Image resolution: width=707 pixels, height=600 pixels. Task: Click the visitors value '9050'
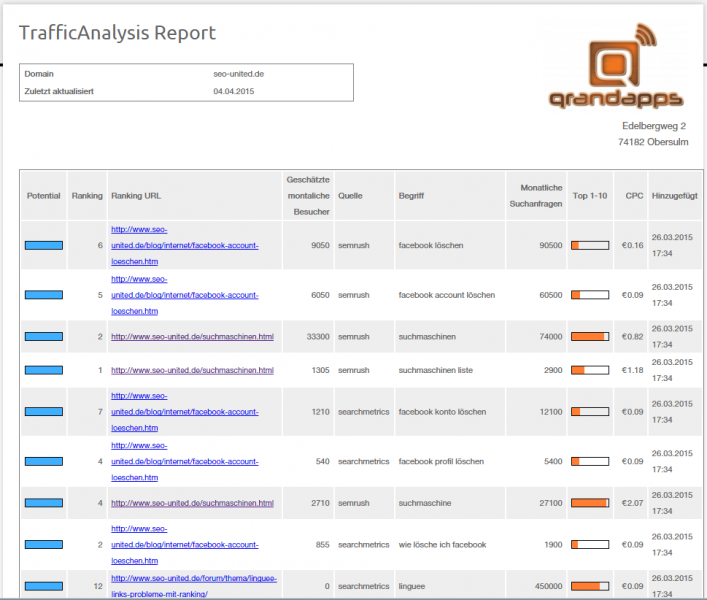320,245
